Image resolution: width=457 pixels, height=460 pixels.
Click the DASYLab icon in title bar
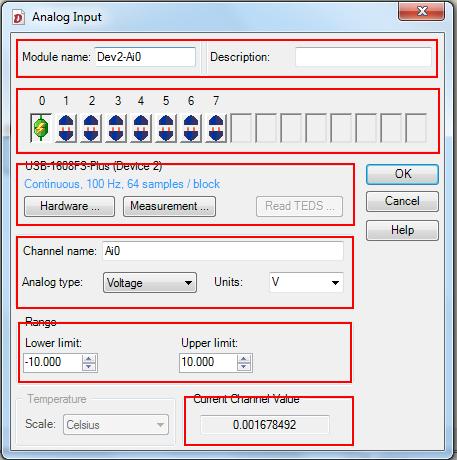[19, 17]
